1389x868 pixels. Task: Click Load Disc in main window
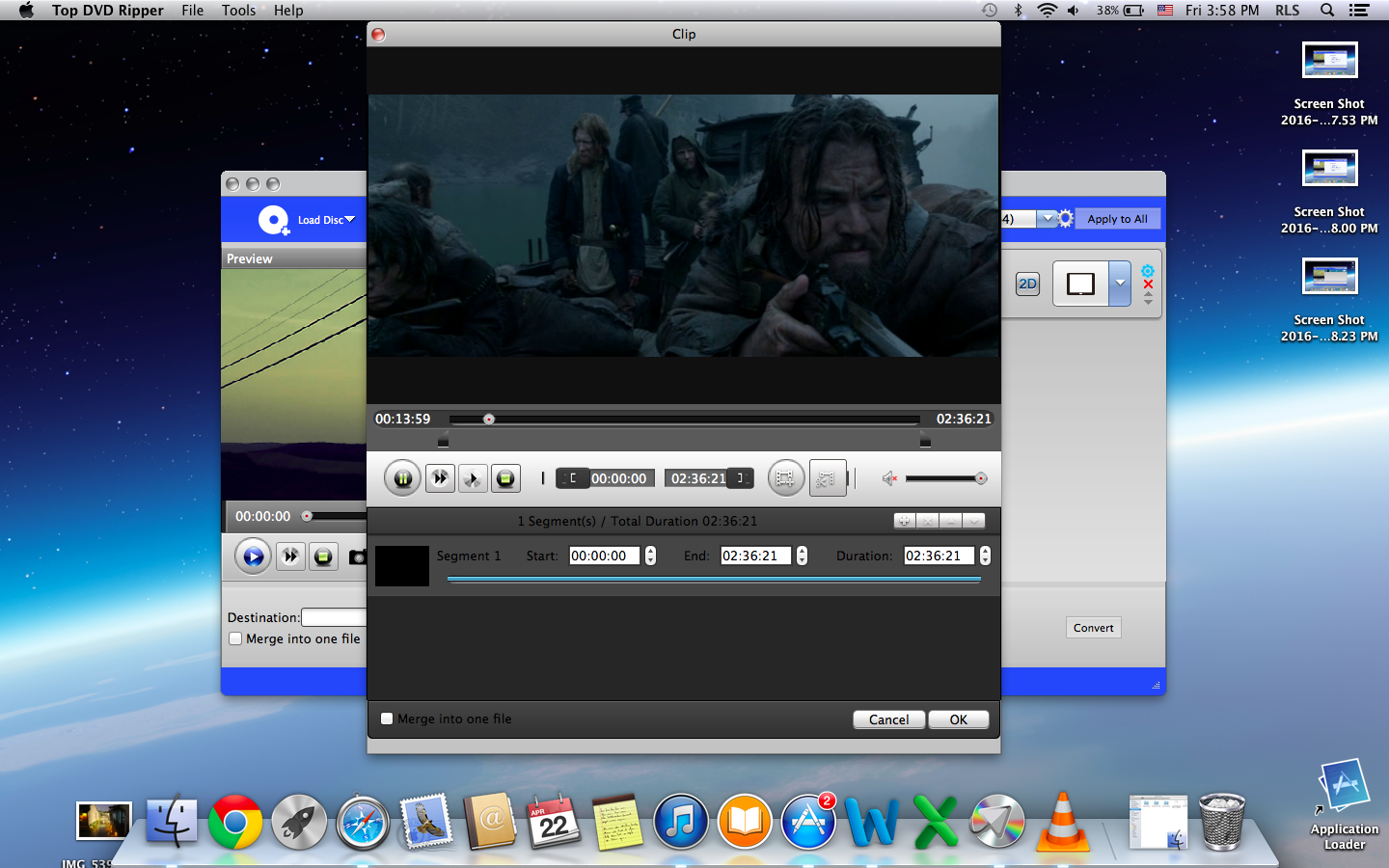(326, 220)
